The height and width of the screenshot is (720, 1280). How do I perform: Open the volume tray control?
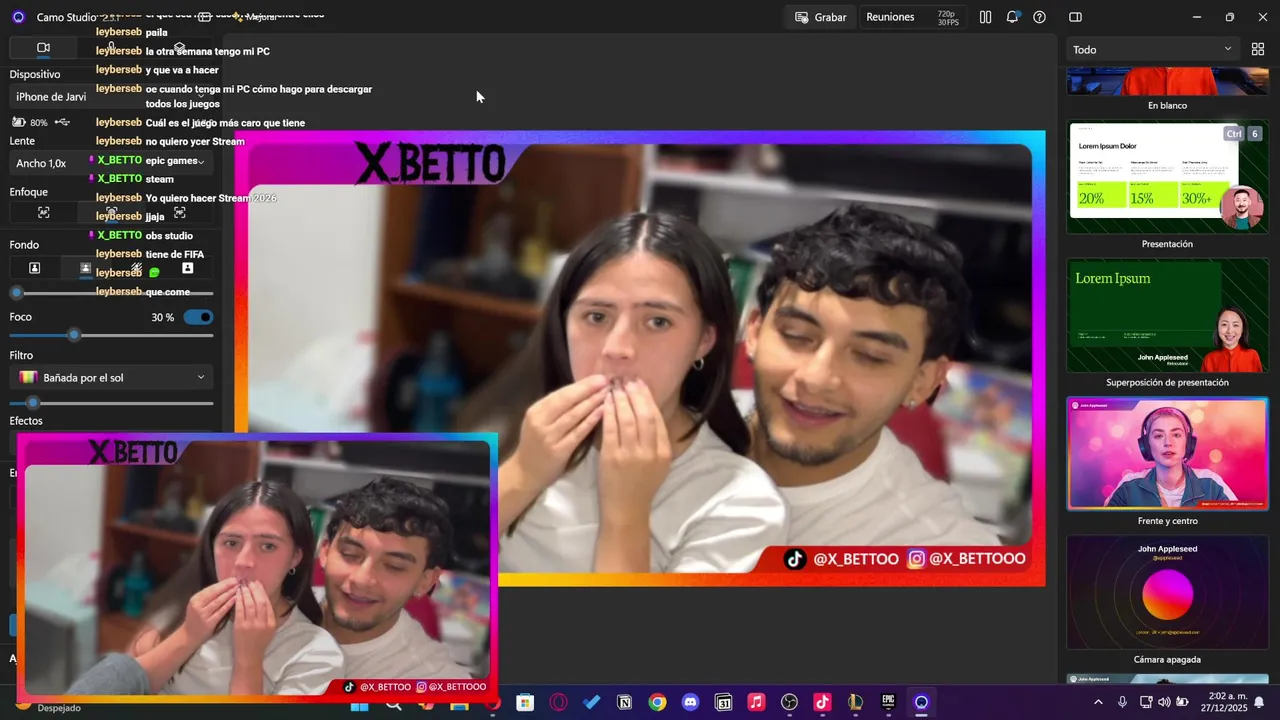click(x=1164, y=702)
